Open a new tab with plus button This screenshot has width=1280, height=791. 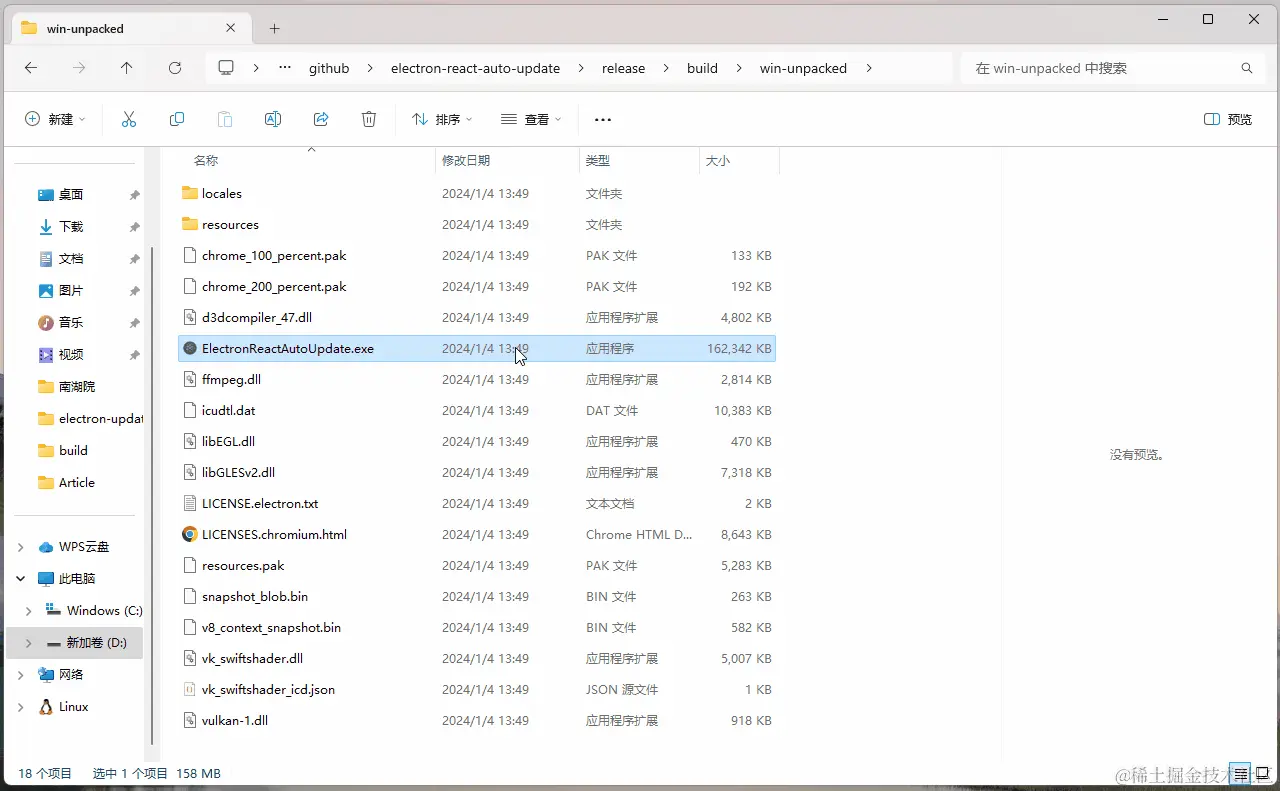275,28
